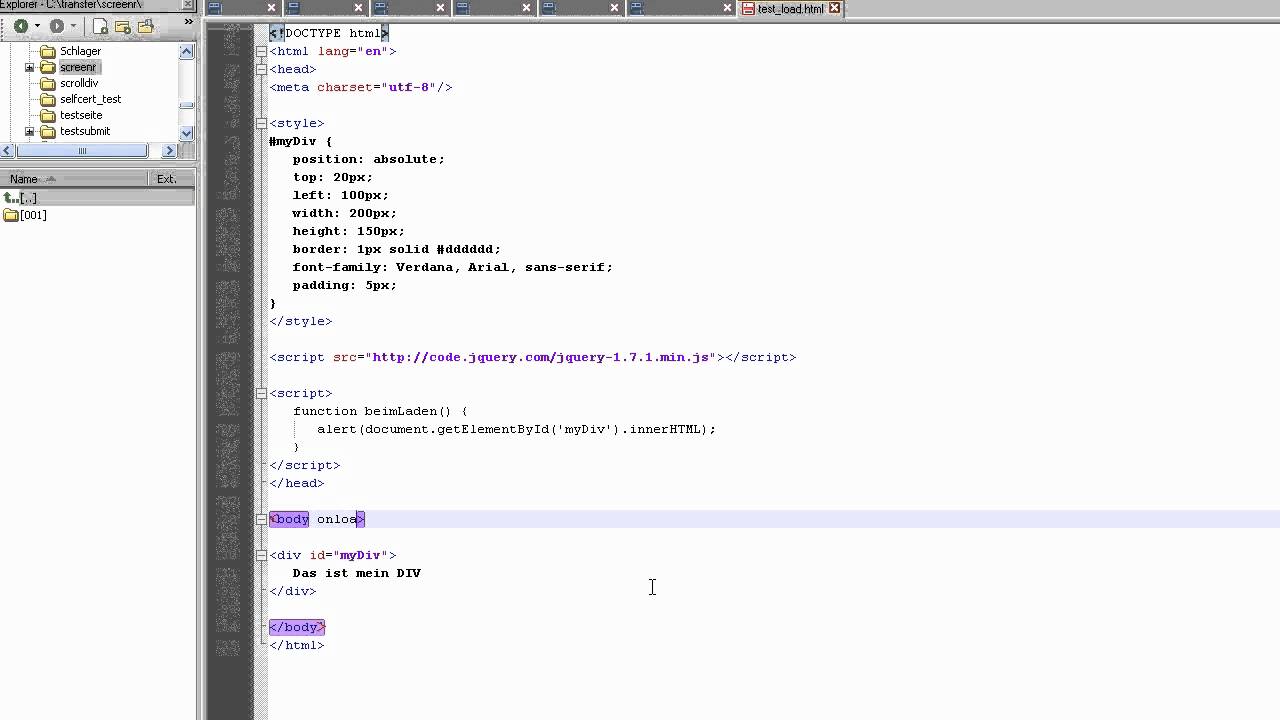This screenshot has height=720, width=1280.
Task: Click the closing </style> tag
Action: coord(300,321)
